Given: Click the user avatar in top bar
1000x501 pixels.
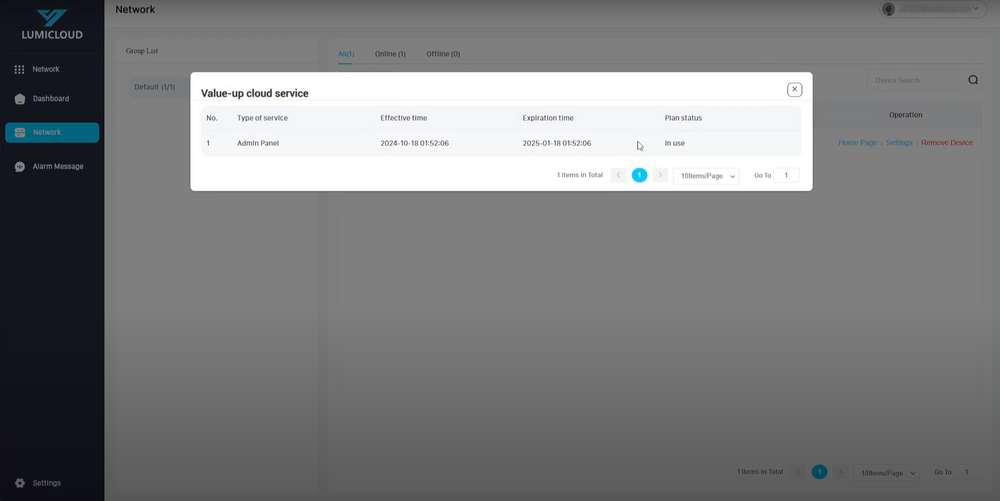Looking at the screenshot, I should (x=888, y=9).
